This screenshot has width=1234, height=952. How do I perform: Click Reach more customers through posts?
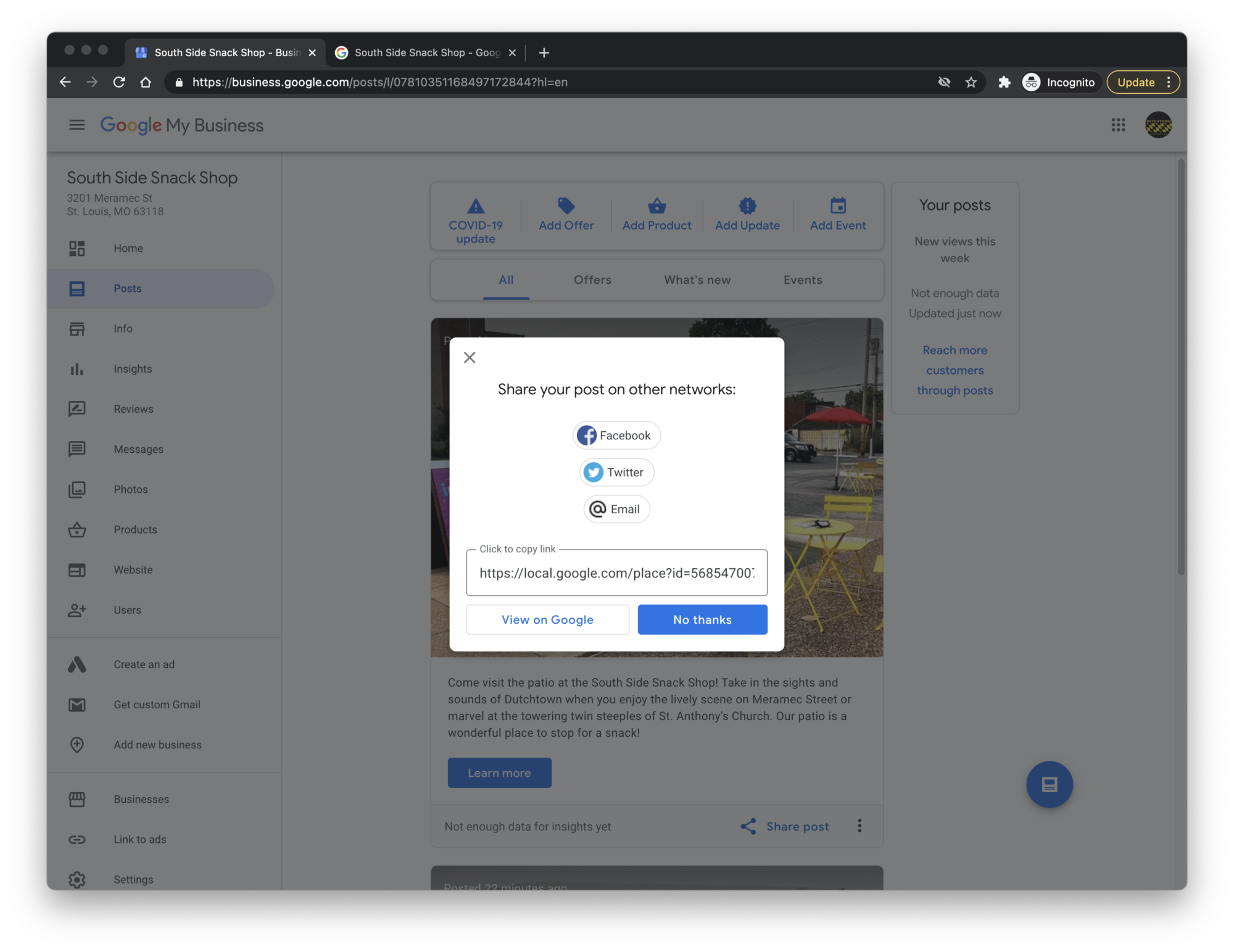(x=954, y=370)
